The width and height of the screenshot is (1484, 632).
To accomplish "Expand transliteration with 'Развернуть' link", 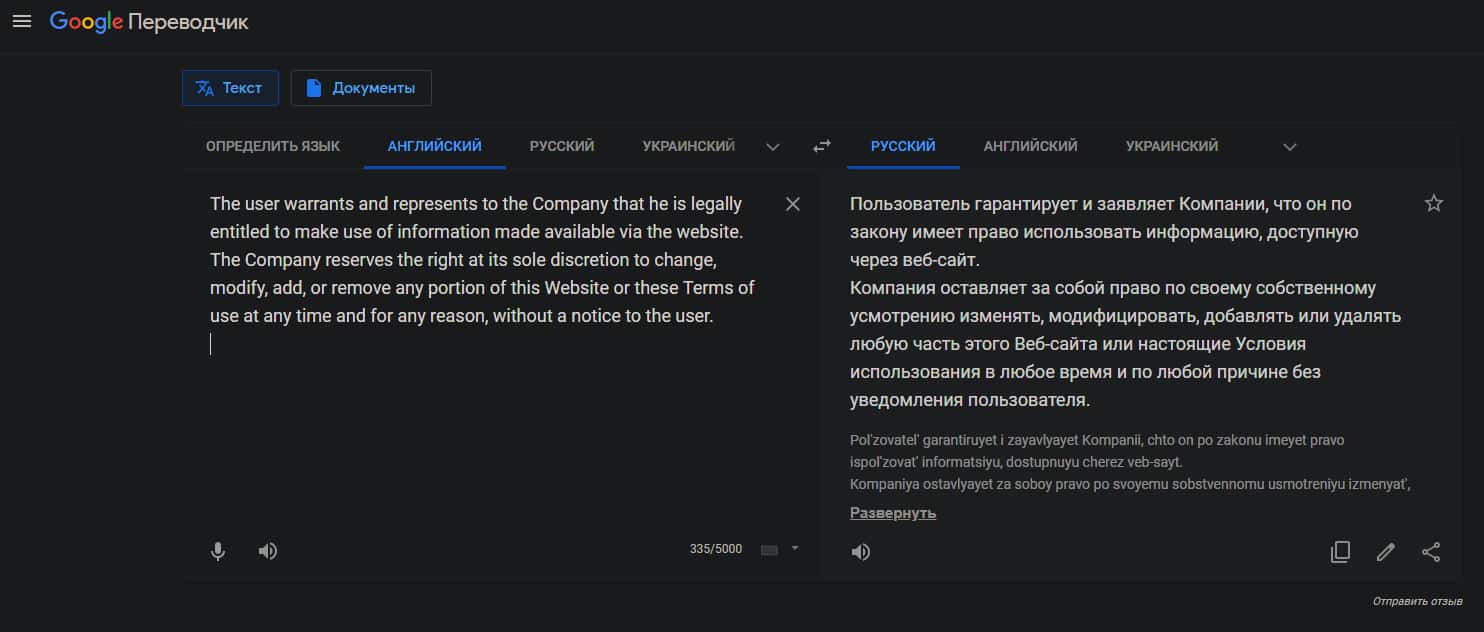I will tap(893, 513).
